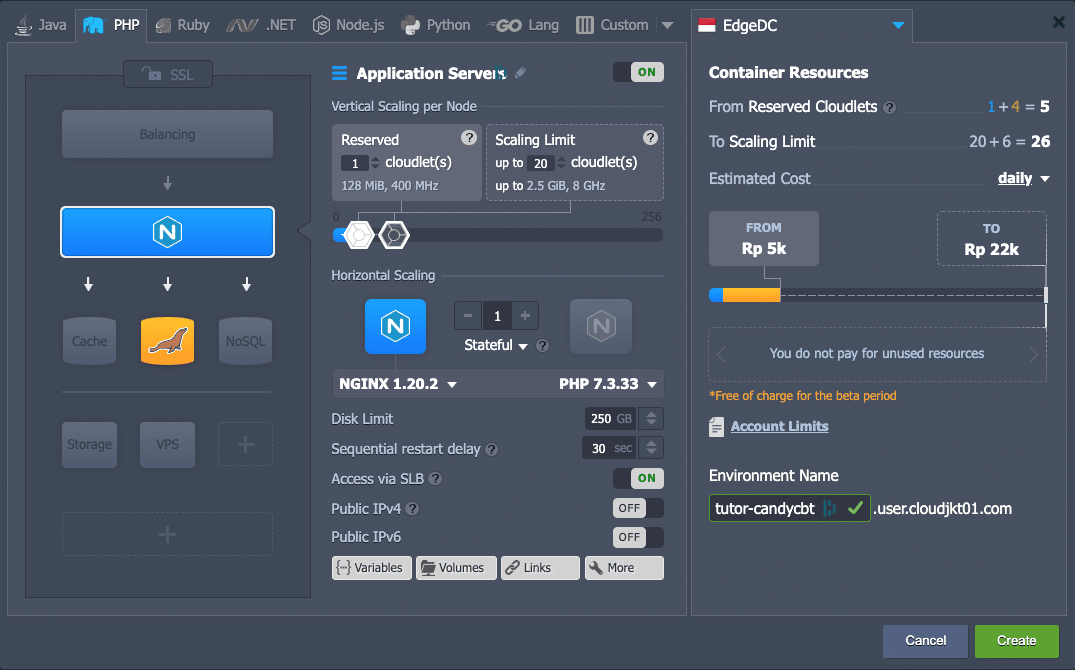Adjust the restart delay stepper
Screen dimensions: 1075x670
pyautogui.click(x=651, y=448)
